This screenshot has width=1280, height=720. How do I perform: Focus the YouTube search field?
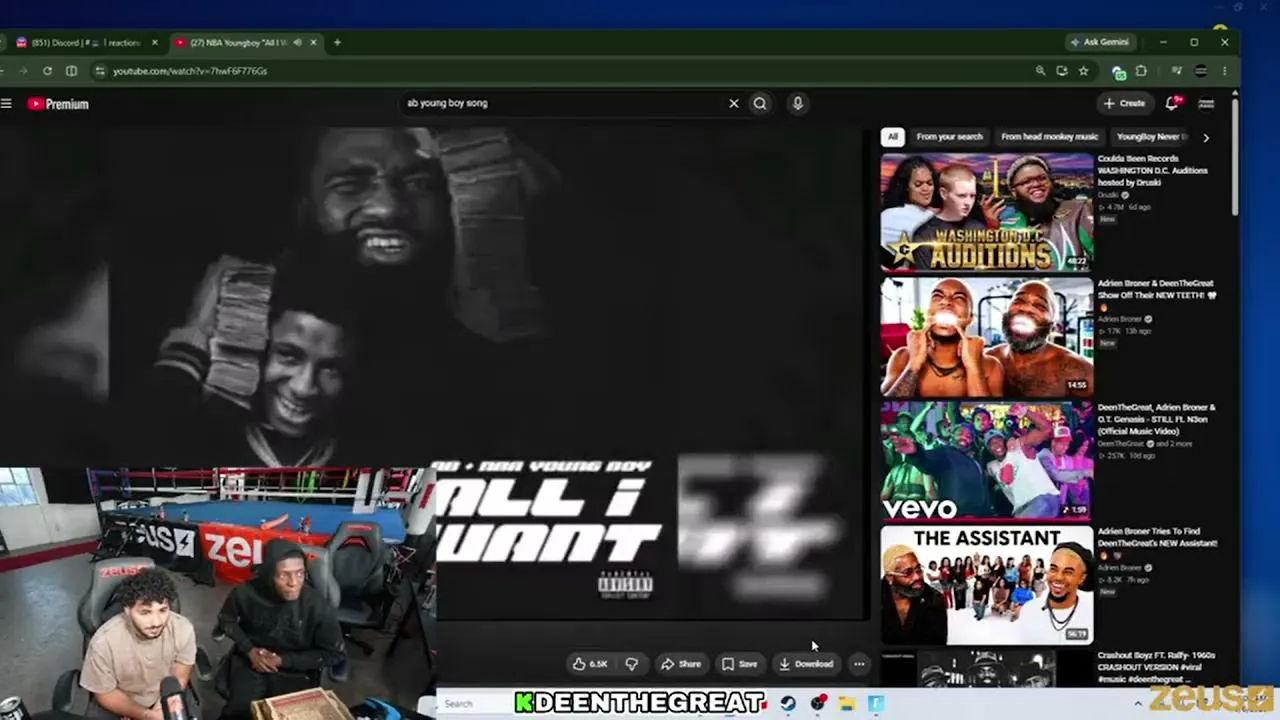click(x=565, y=103)
